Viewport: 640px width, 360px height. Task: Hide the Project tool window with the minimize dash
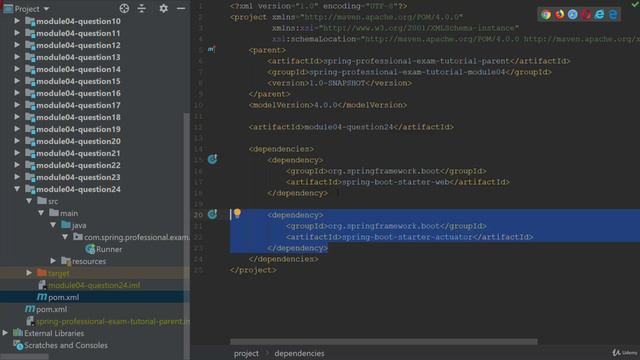point(181,8)
